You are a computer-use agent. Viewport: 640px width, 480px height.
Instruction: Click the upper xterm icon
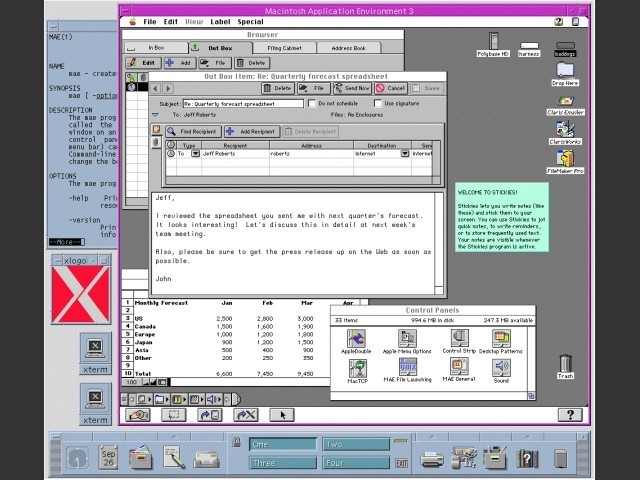click(95, 348)
